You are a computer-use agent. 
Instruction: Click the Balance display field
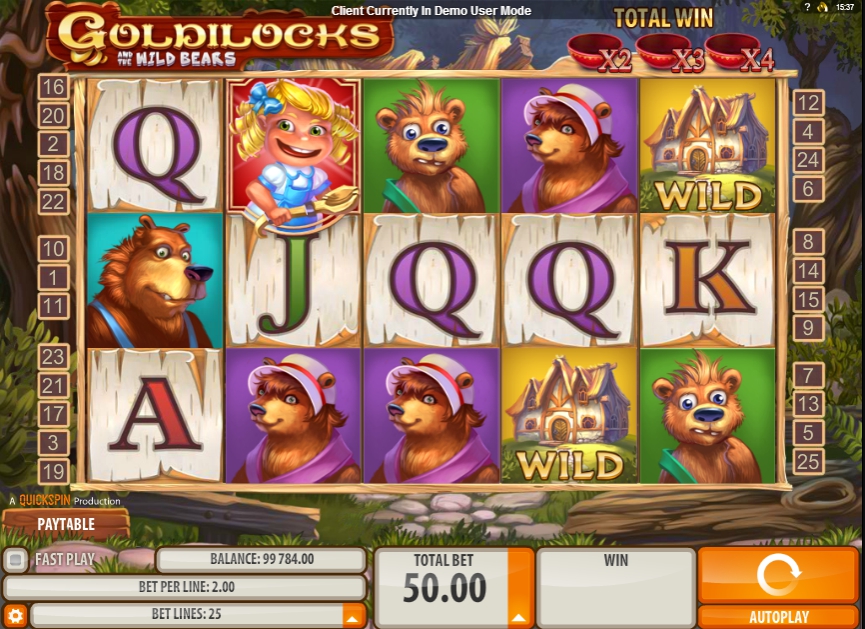coord(261,559)
